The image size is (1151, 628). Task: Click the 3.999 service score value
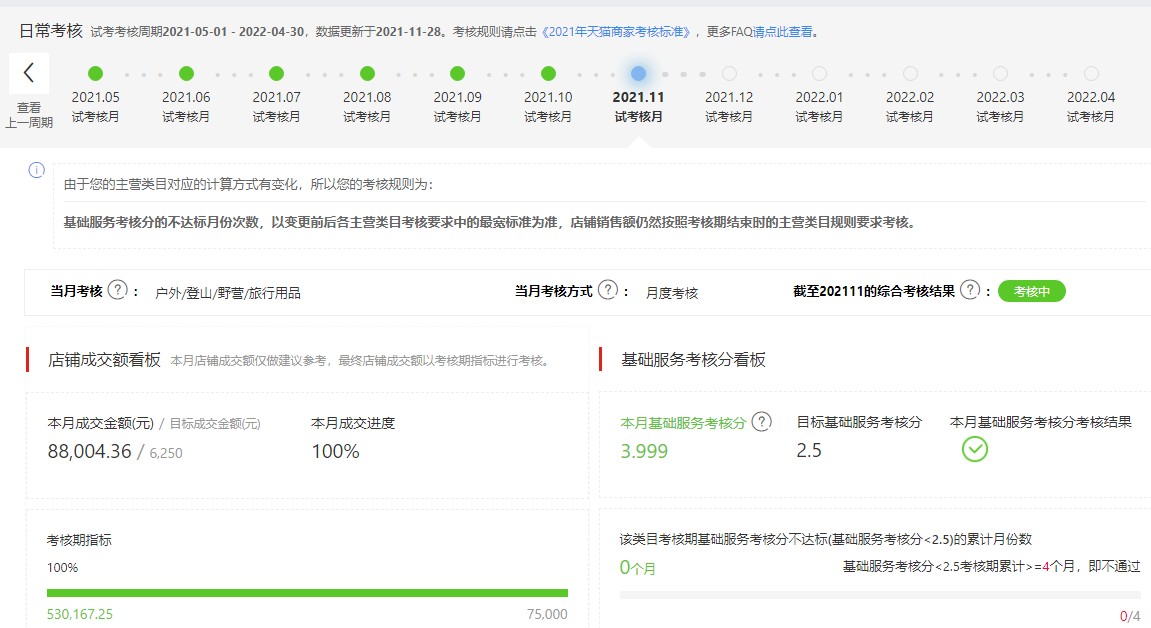(644, 451)
